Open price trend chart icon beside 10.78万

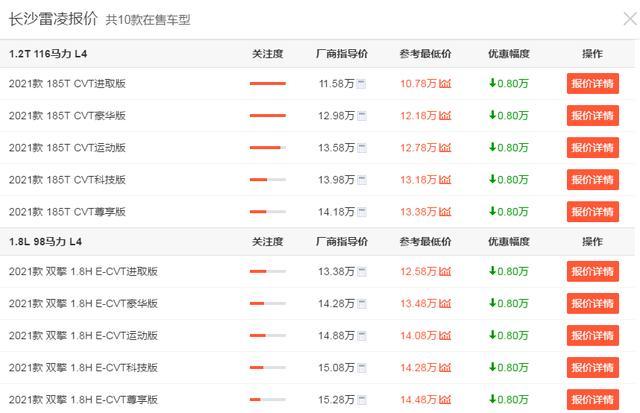point(445,83)
